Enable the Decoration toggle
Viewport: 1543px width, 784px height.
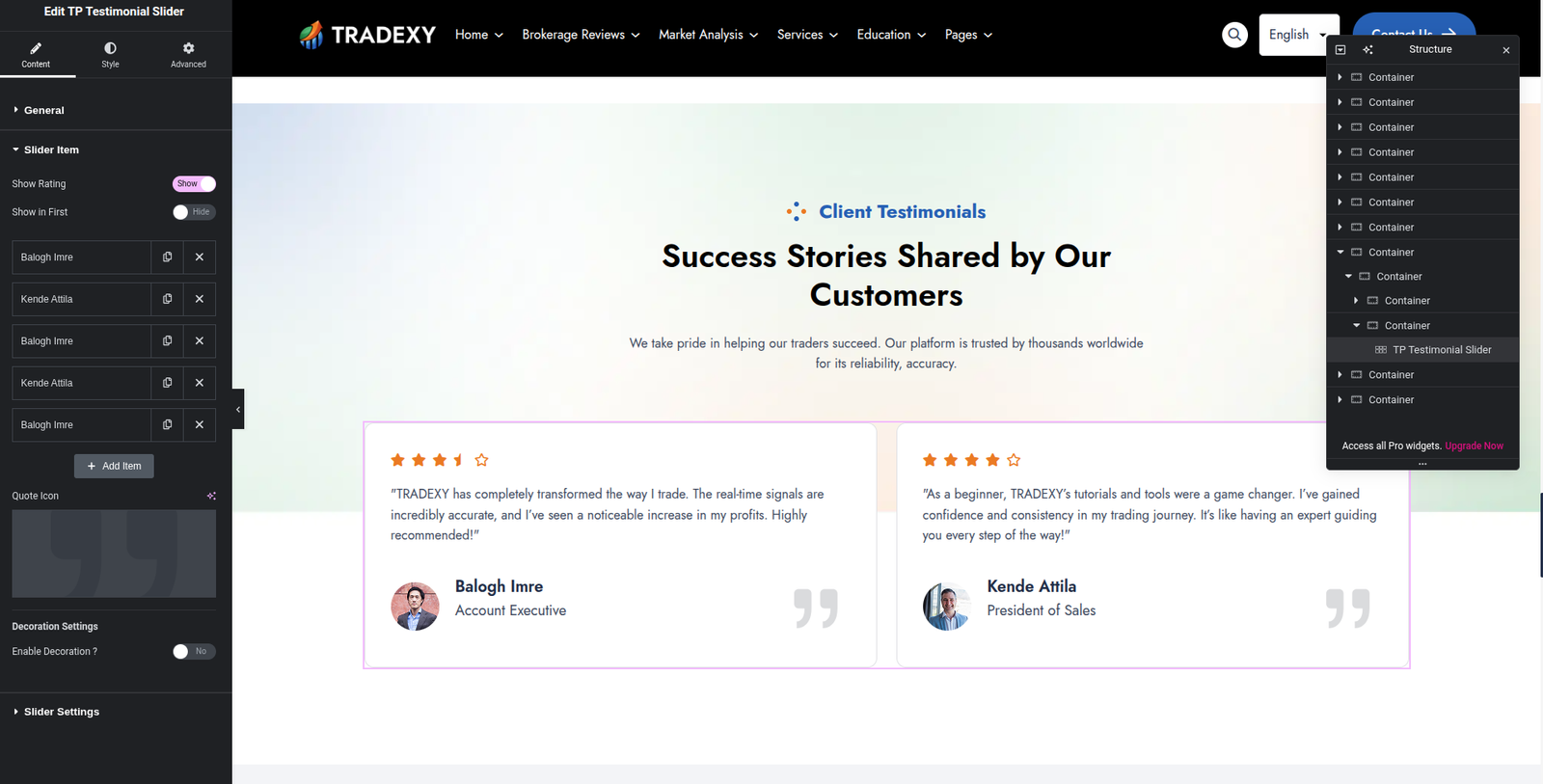194,652
